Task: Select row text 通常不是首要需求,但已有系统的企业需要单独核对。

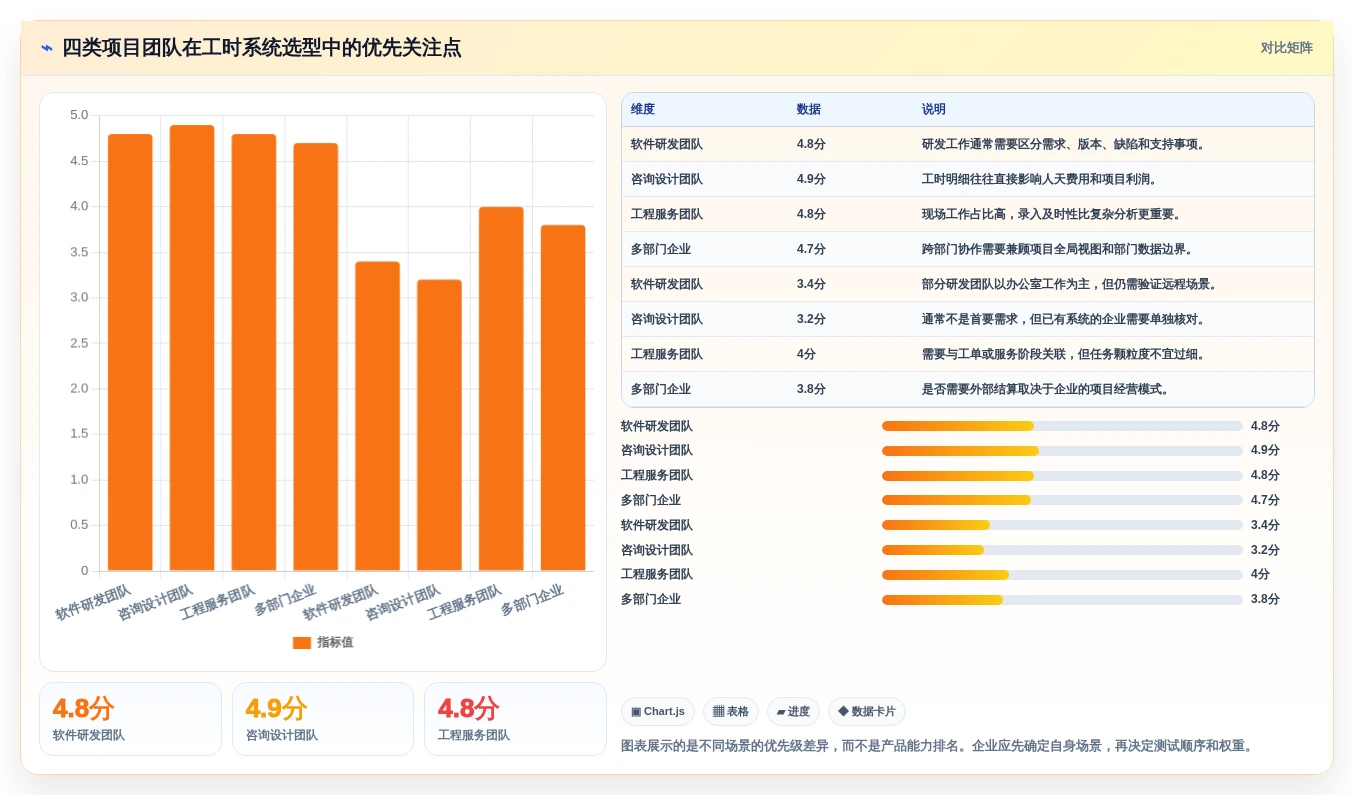Action: (x=1065, y=319)
